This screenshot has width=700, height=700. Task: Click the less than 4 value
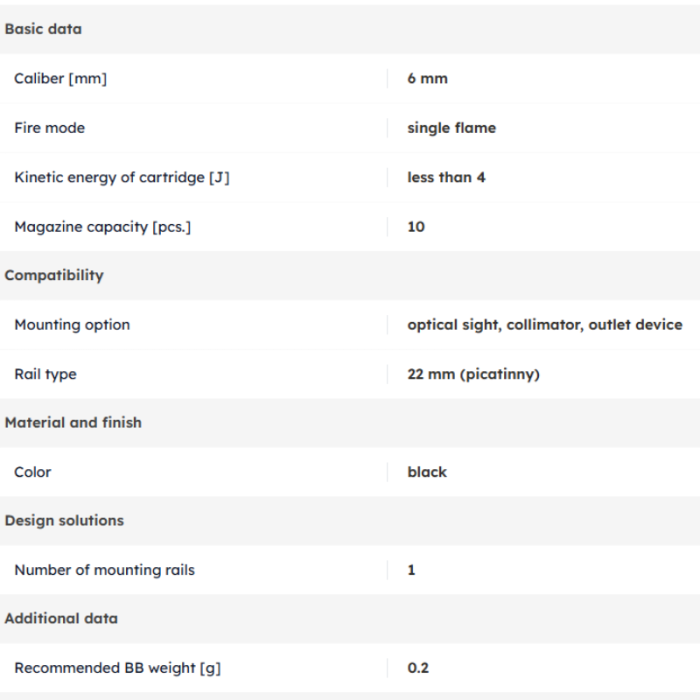click(446, 178)
